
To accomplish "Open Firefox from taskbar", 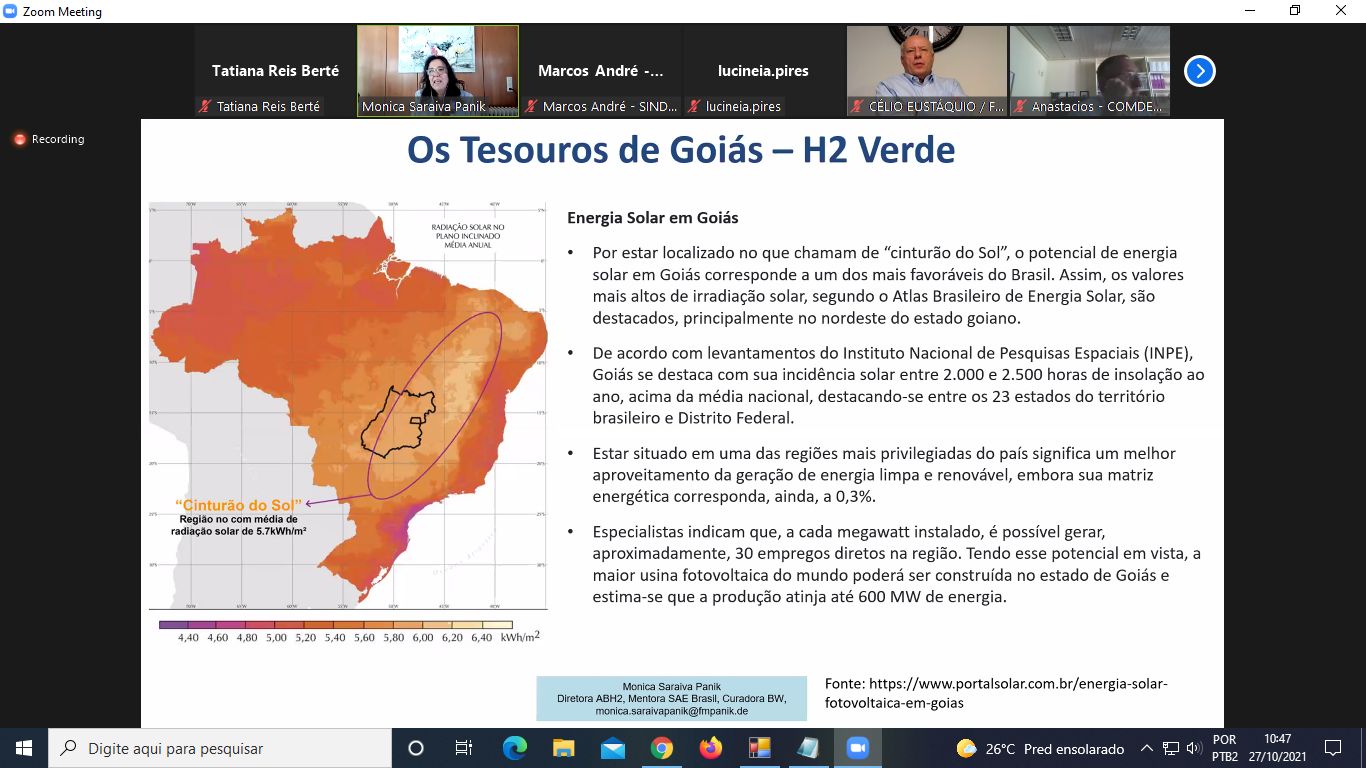I will tap(711, 748).
